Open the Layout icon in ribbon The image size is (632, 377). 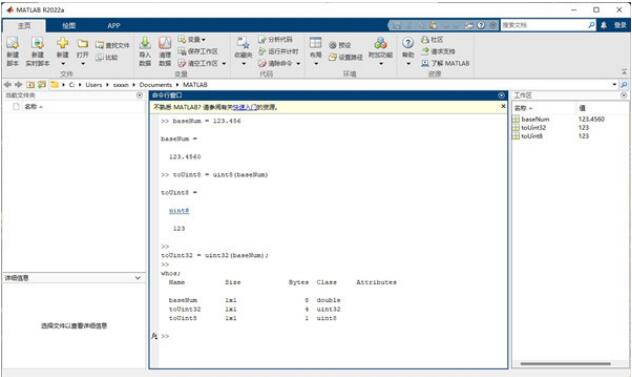[x=315, y=43]
